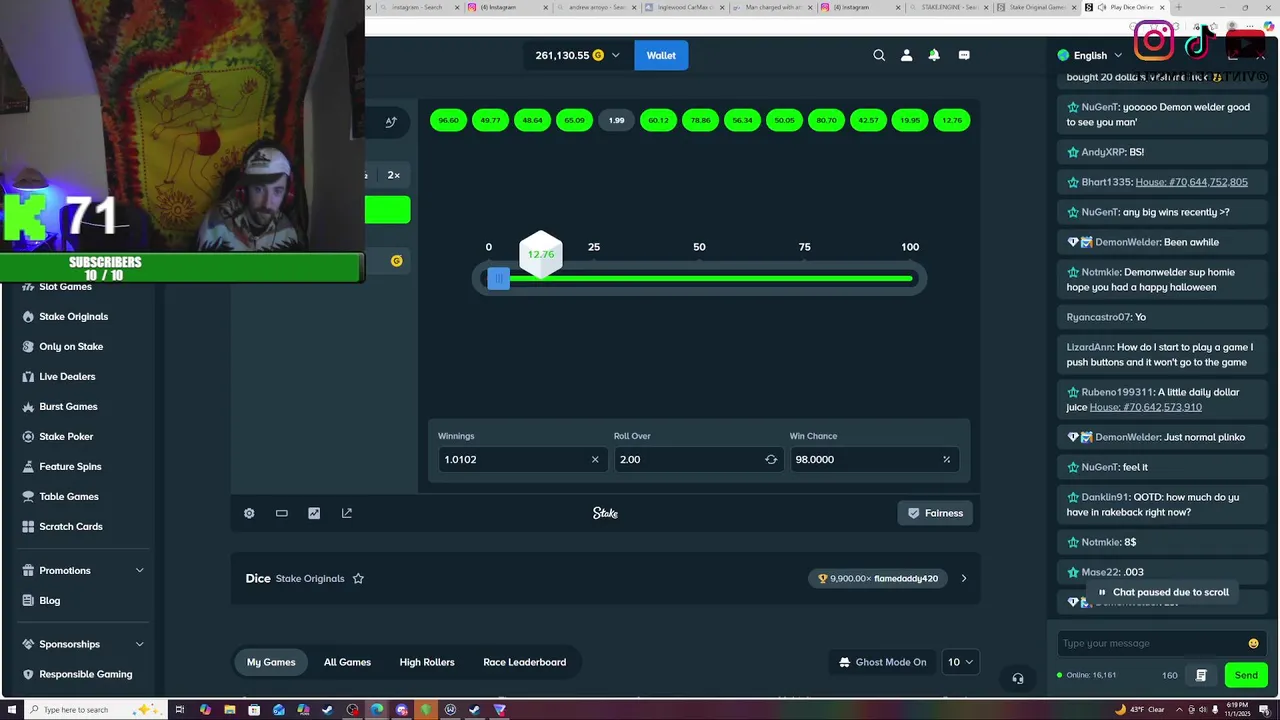1280x720 pixels.
Task: Open Task View on the taskbar
Action: (x=180, y=710)
